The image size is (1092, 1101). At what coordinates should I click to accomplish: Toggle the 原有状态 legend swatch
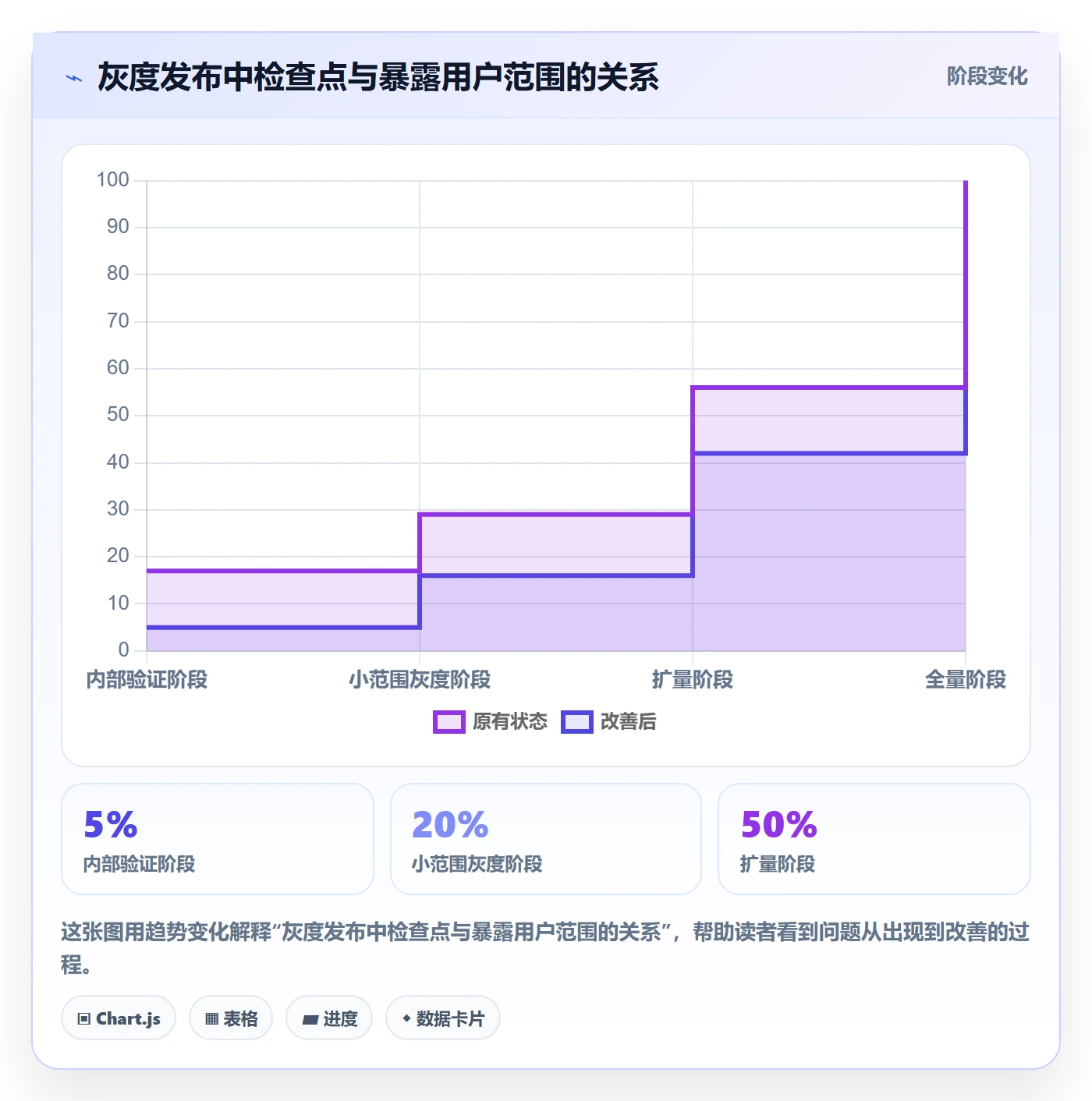click(448, 722)
